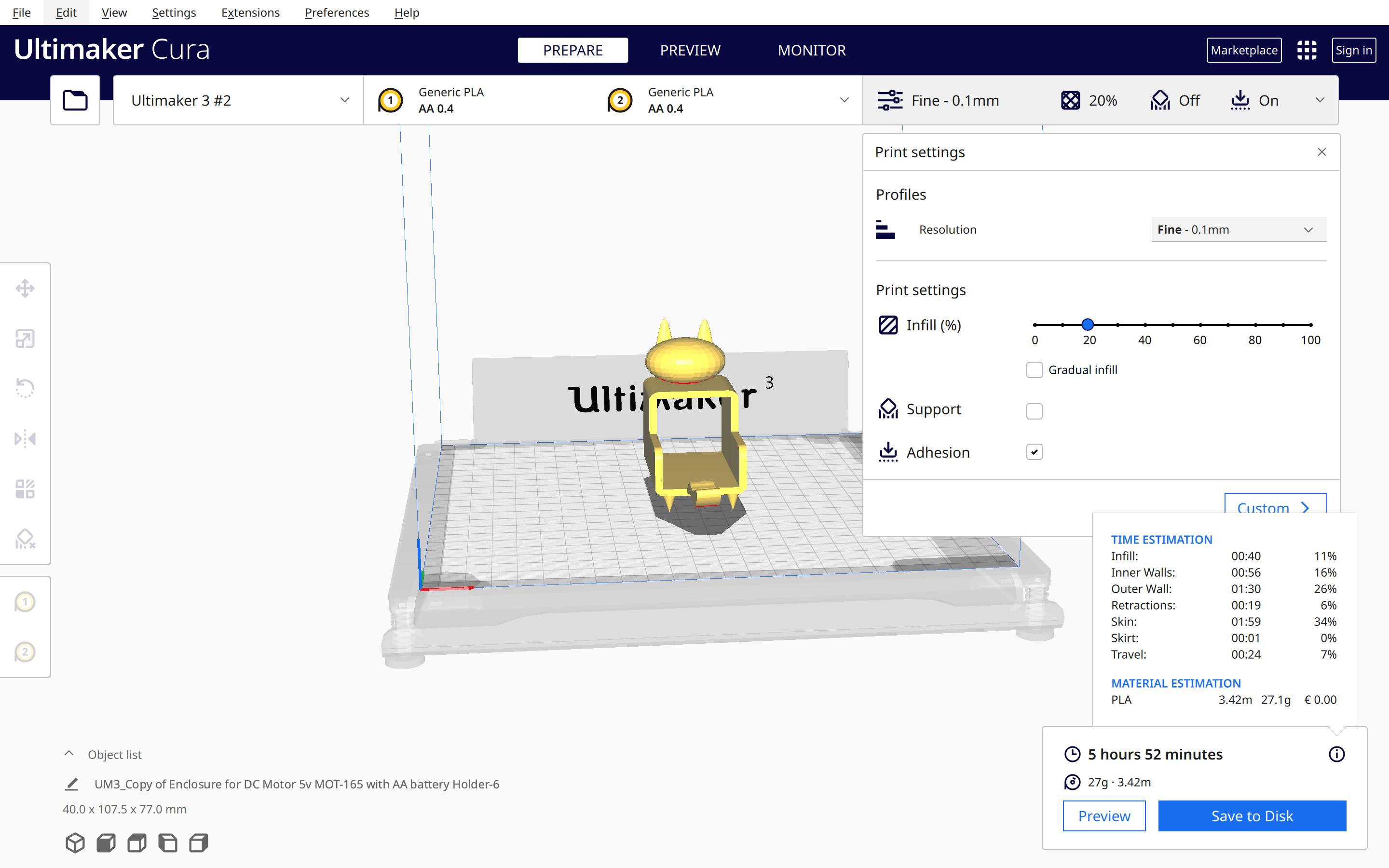Open the application switcher grid icon

click(1307, 50)
